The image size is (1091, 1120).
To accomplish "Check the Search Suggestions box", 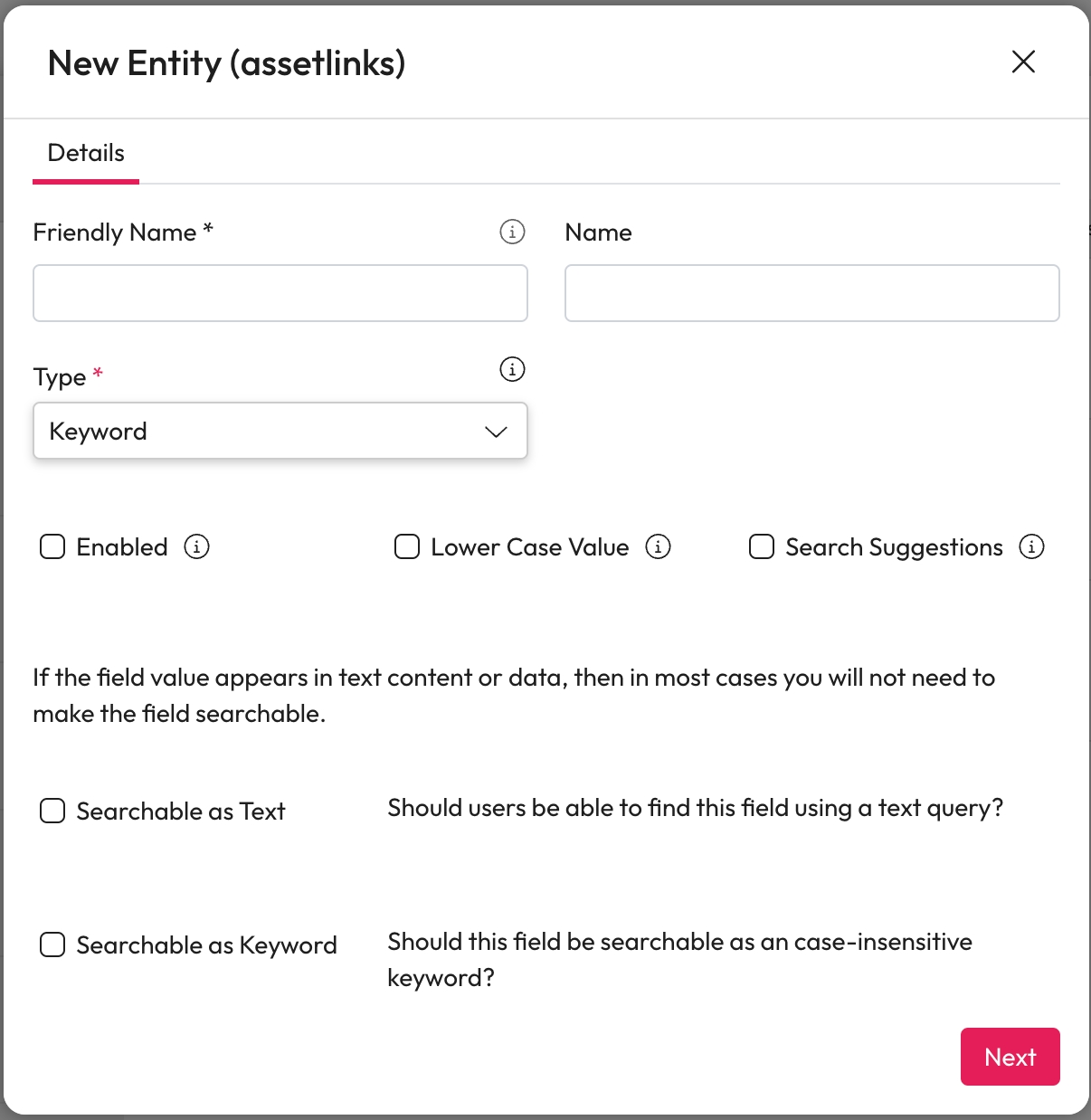I will [762, 546].
